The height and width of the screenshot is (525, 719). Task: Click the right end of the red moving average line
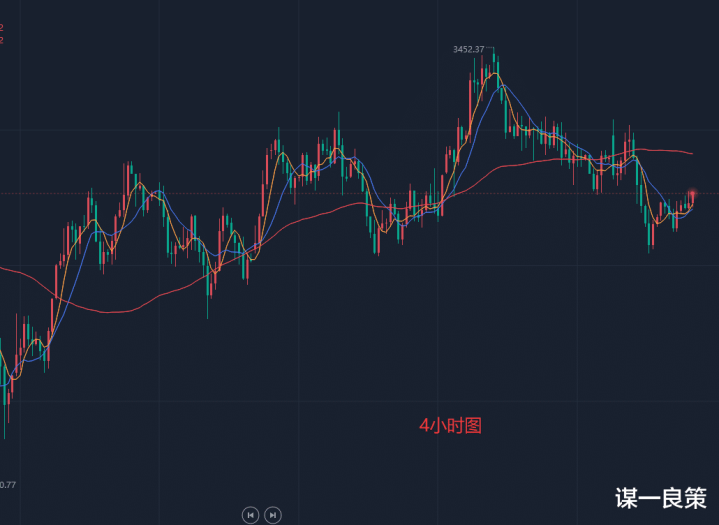pyautogui.click(x=692, y=153)
